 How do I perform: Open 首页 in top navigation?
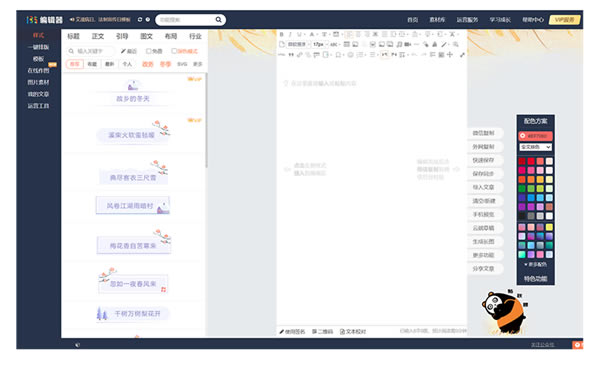(x=412, y=20)
